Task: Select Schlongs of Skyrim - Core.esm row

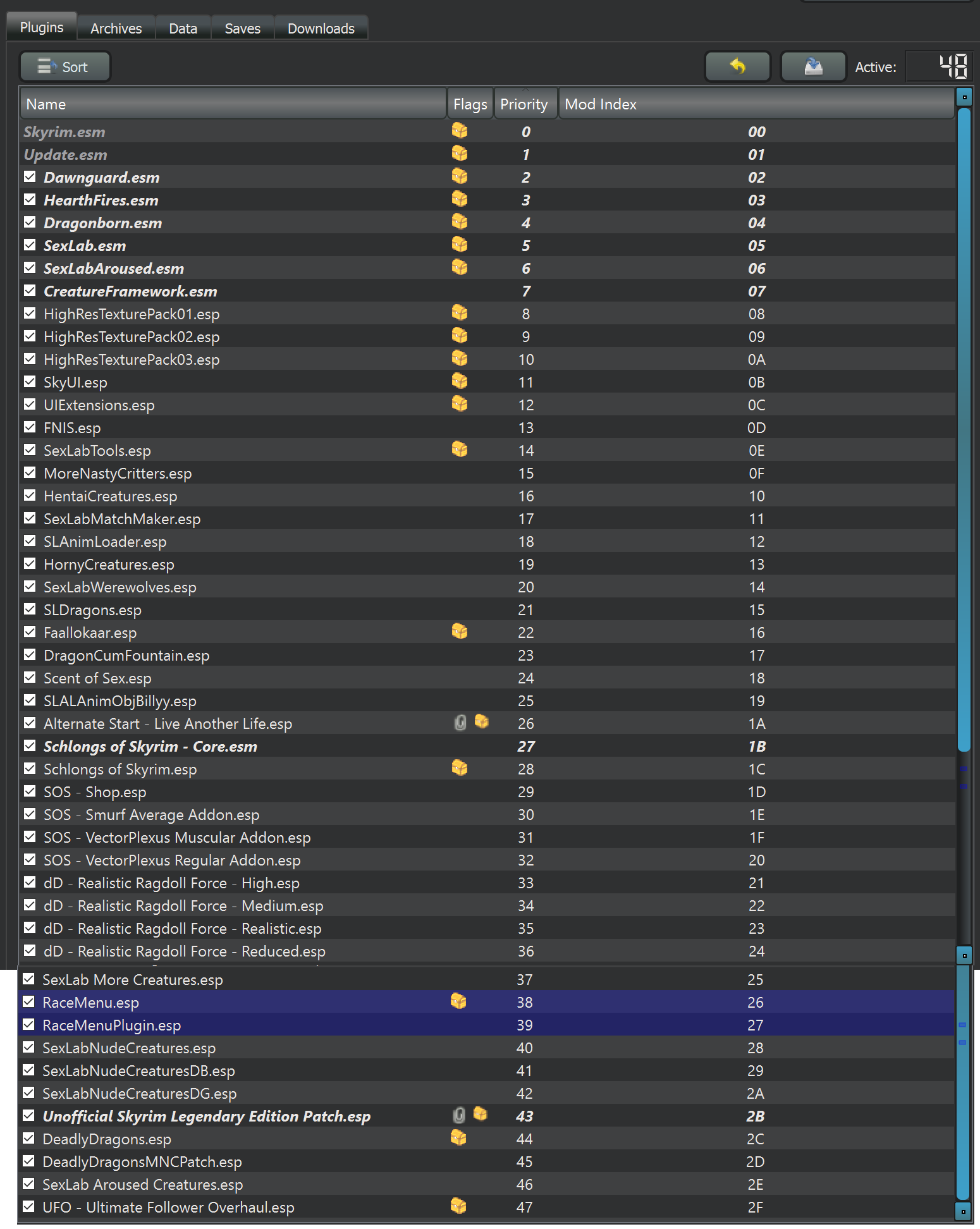Action: tap(487, 747)
